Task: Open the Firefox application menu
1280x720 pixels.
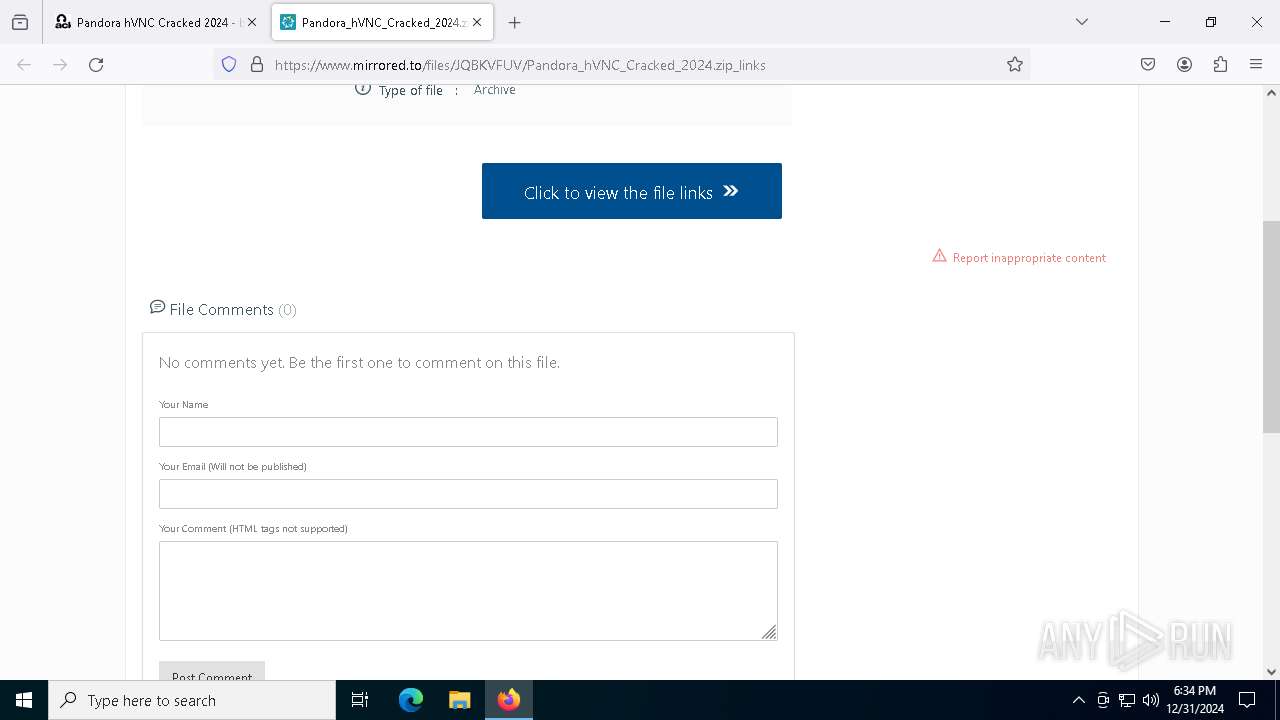Action: 1256,64
